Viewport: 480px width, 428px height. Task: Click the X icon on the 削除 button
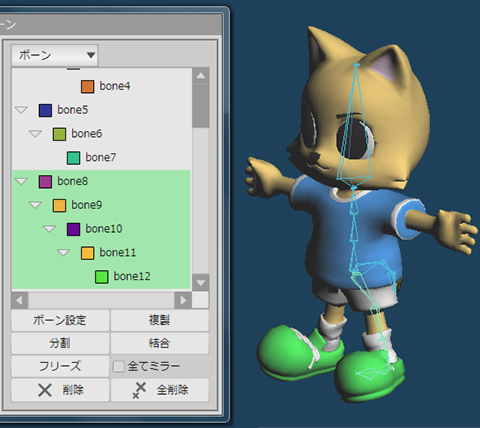pos(45,390)
